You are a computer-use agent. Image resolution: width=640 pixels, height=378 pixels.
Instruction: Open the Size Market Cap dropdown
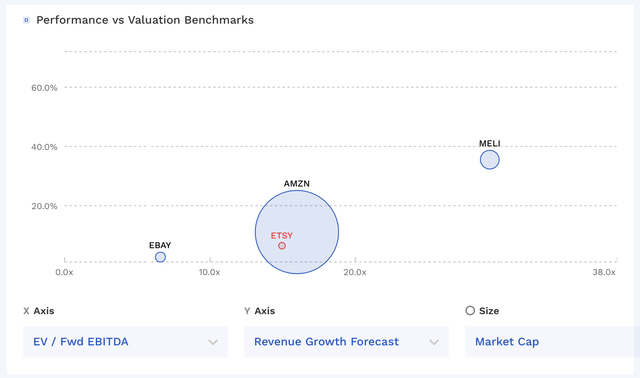[x=552, y=342]
